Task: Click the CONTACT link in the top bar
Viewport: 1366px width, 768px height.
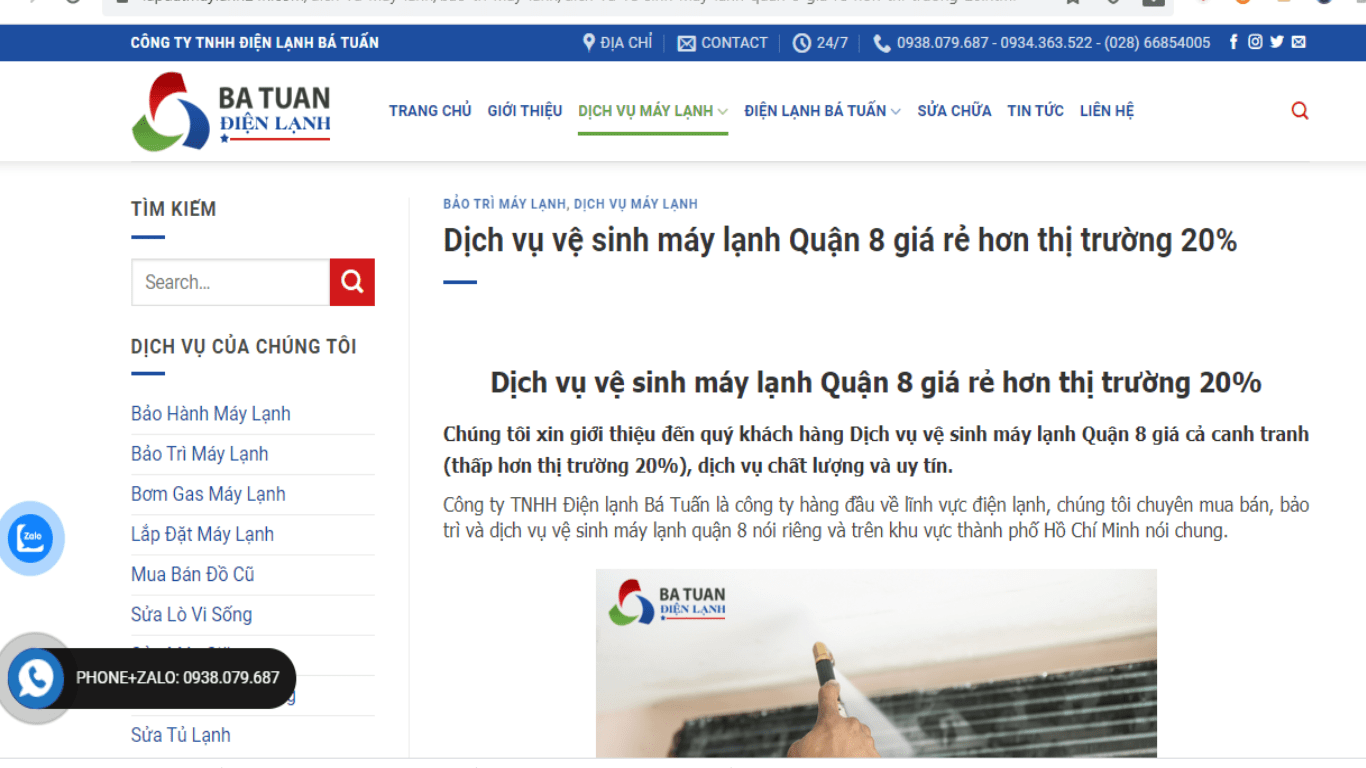Action: click(734, 43)
